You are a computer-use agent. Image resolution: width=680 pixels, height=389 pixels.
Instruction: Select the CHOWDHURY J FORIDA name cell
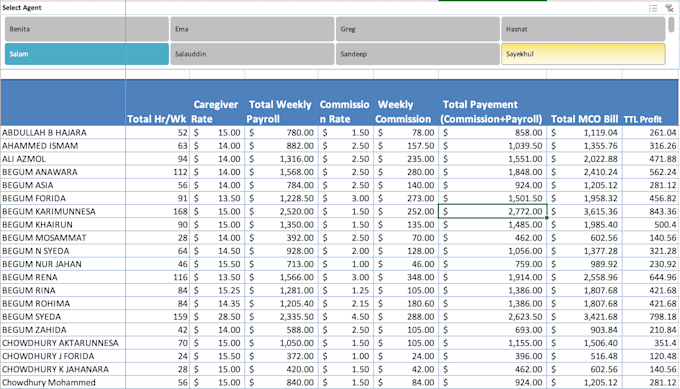(63, 356)
